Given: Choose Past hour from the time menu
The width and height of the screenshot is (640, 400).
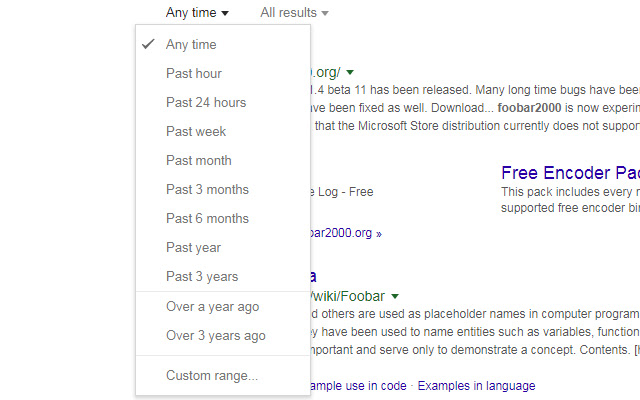Looking at the screenshot, I should click(x=223, y=73).
